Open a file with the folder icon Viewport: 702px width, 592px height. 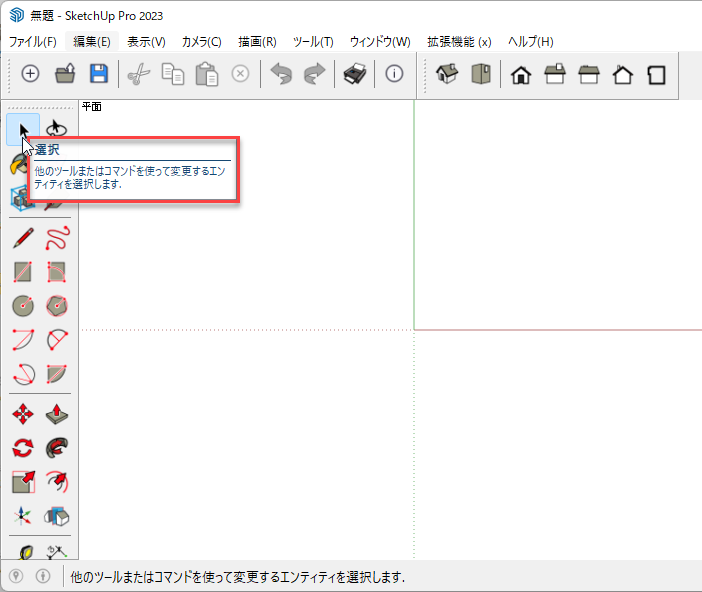pos(65,74)
